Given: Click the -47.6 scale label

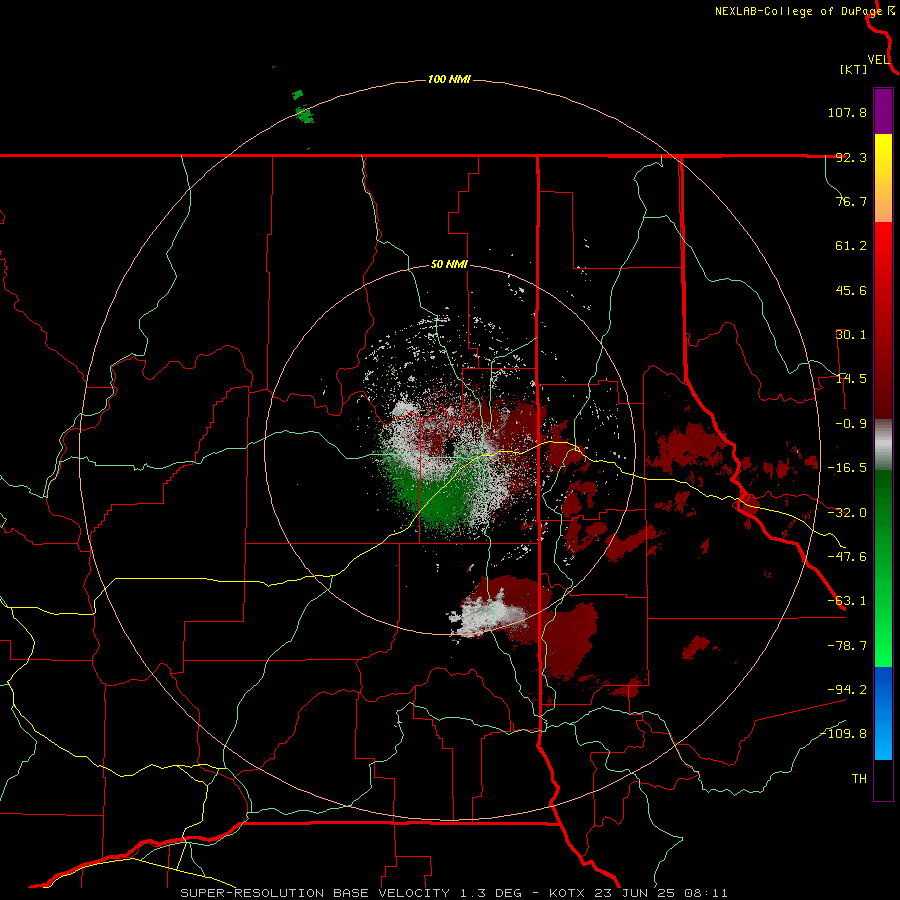Looking at the screenshot, I should pyautogui.click(x=847, y=557).
